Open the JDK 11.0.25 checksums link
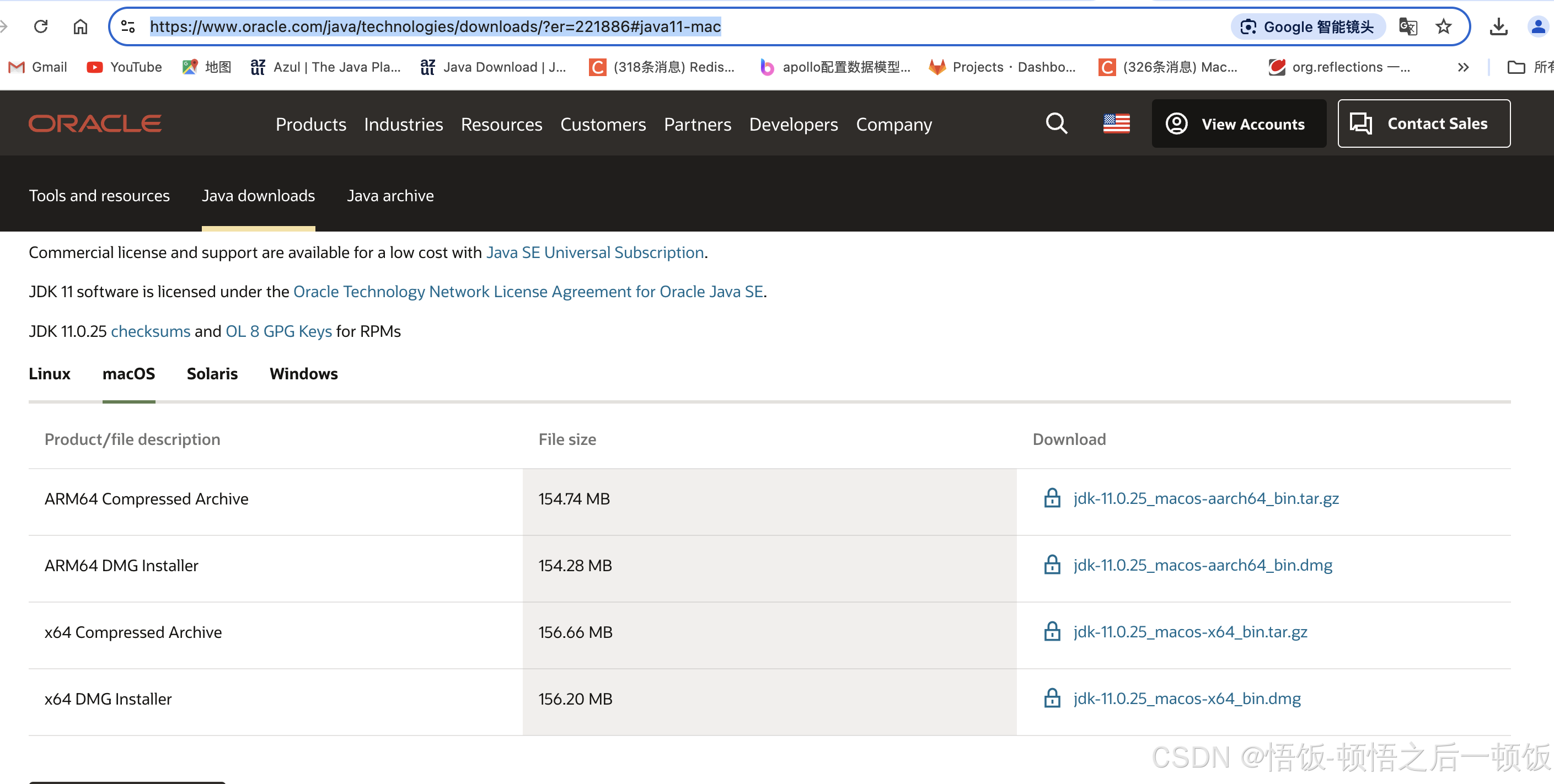Image resolution: width=1554 pixels, height=784 pixels. click(151, 331)
